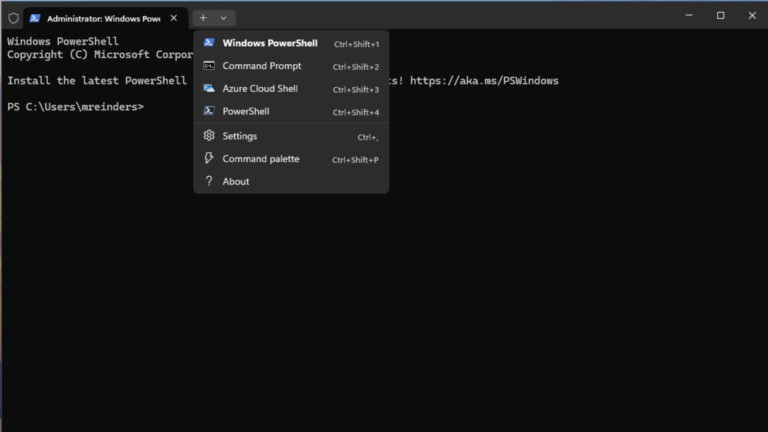Click the Command Prompt icon in dropdown
This screenshot has width=768, height=432.
click(x=209, y=66)
